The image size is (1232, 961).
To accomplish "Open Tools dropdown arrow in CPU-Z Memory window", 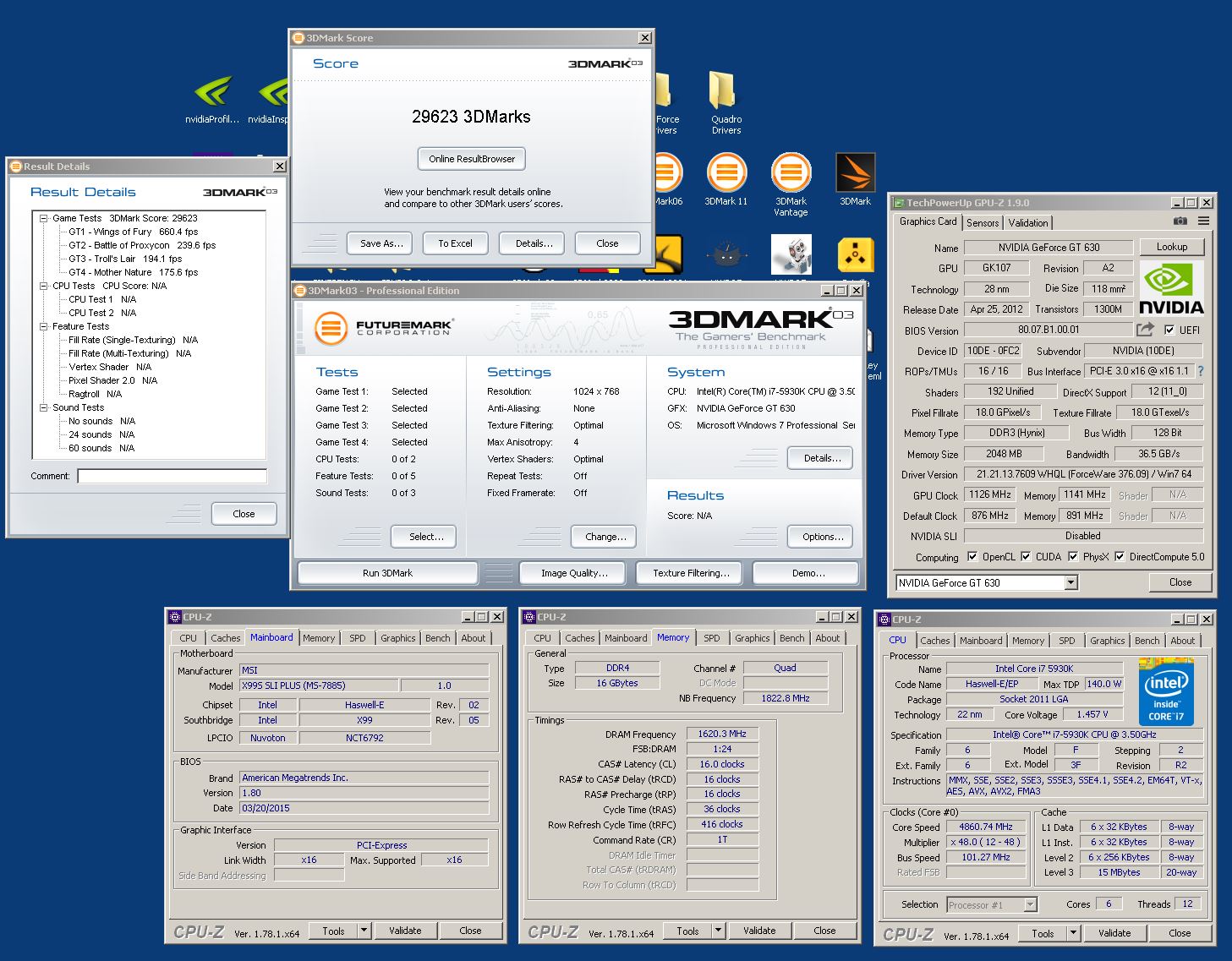I will 718,931.
